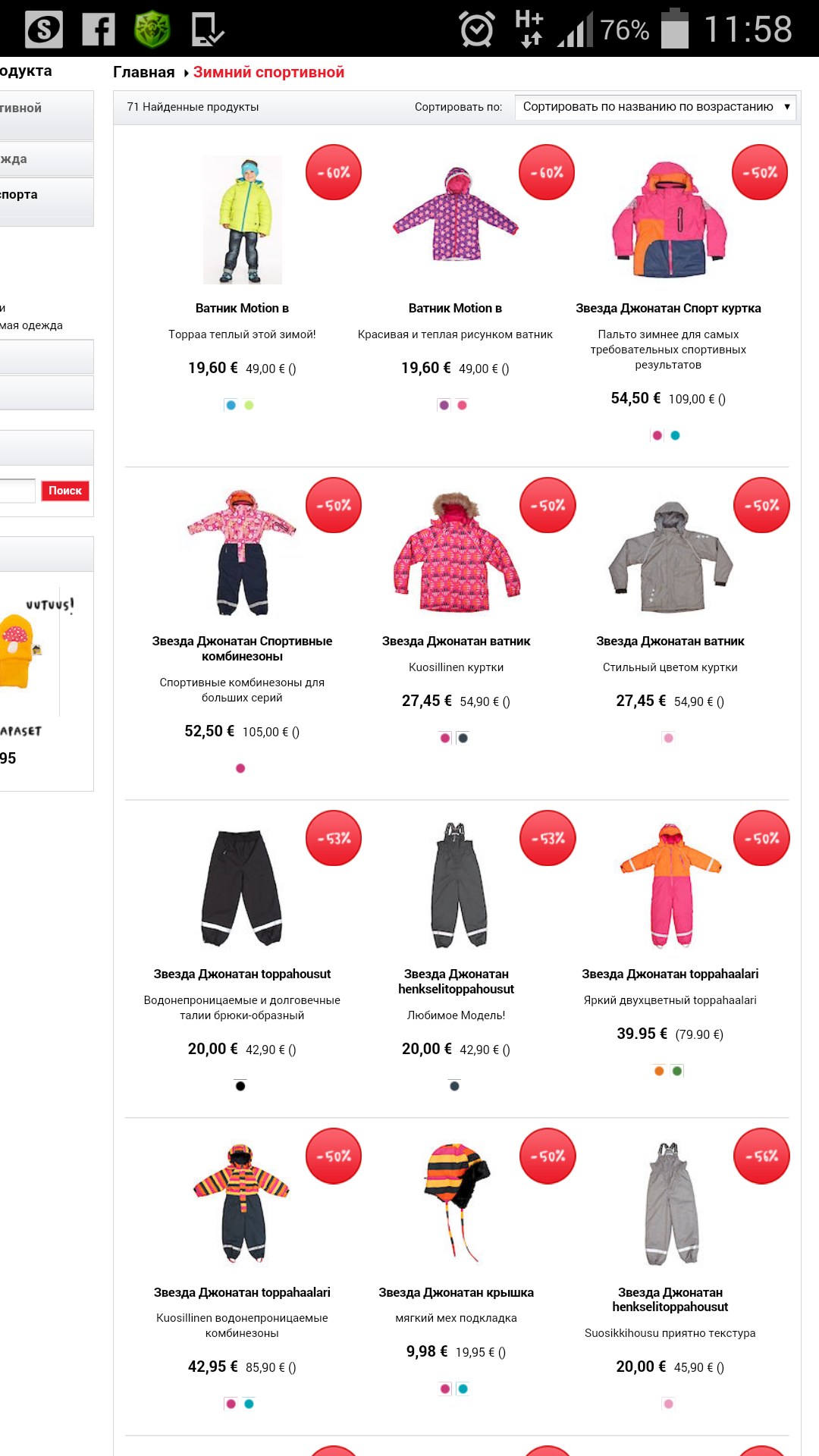Tap the -60% badge on yellow jacket
The width and height of the screenshot is (819, 1456).
(x=334, y=172)
